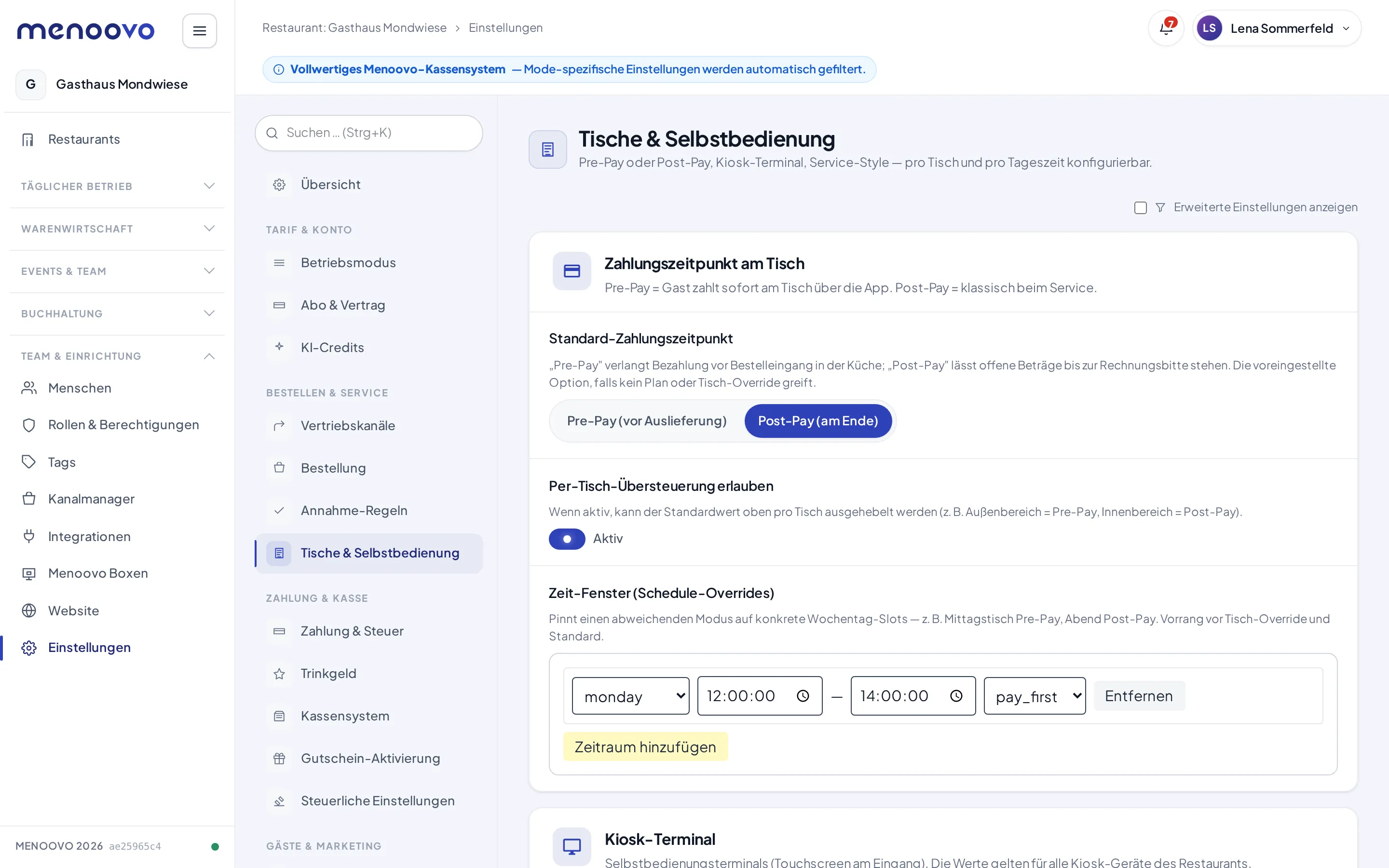Open the pay_first mode dropdown
This screenshot has width=1389, height=868.
1035,696
